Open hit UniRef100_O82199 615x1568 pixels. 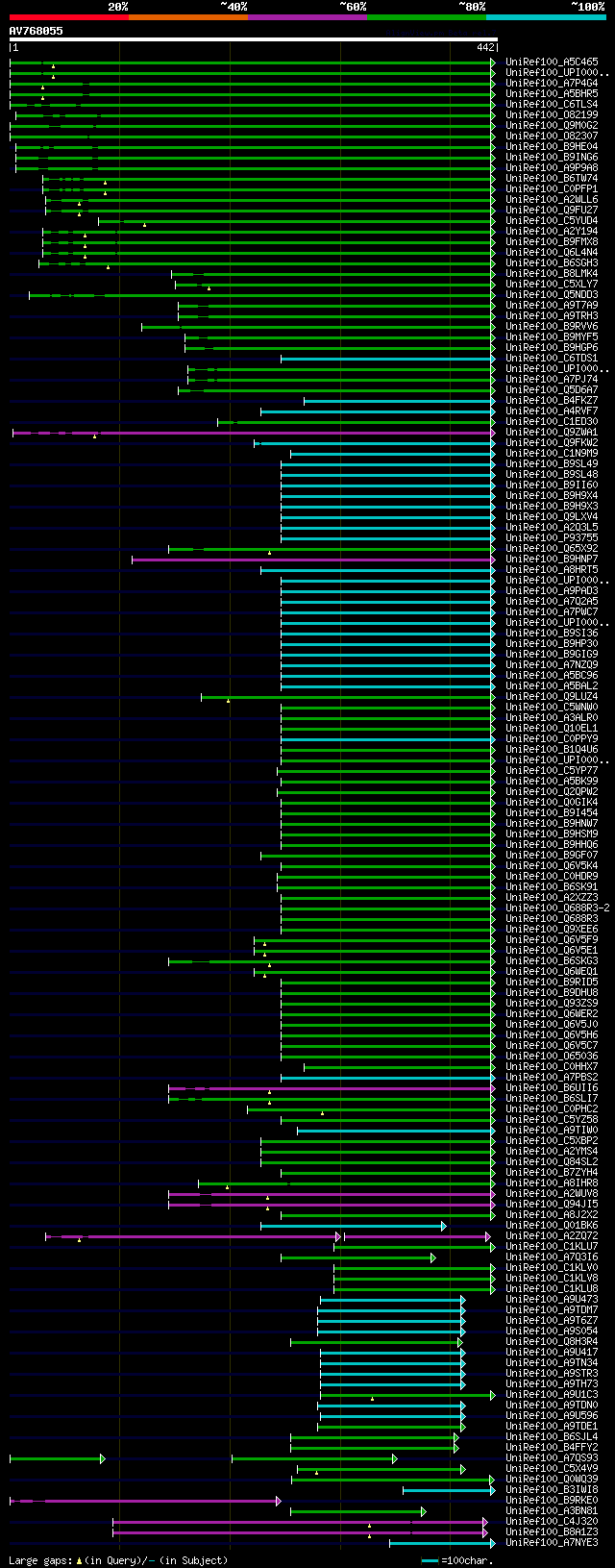[552, 115]
